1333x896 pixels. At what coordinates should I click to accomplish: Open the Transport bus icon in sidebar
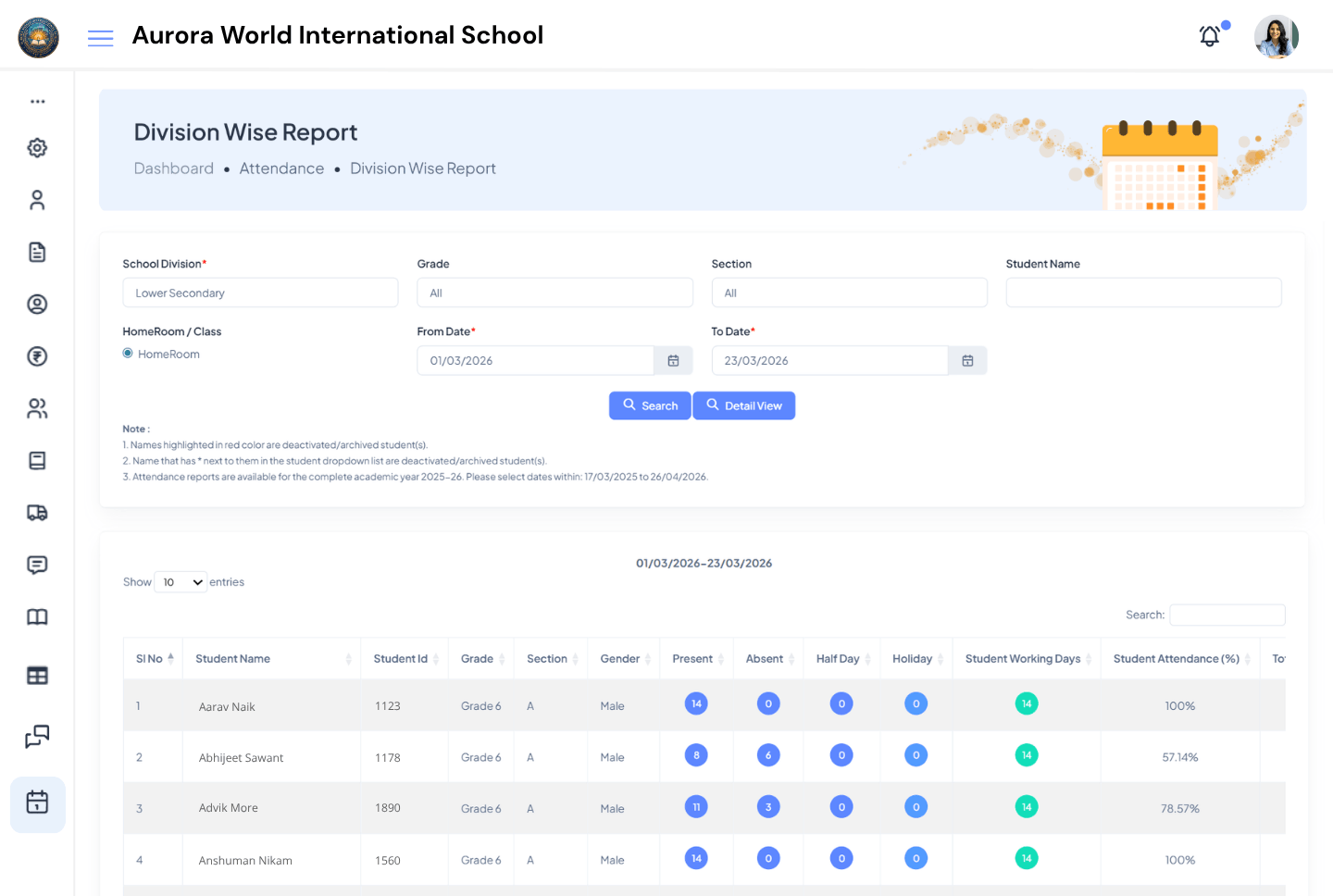point(37,513)
